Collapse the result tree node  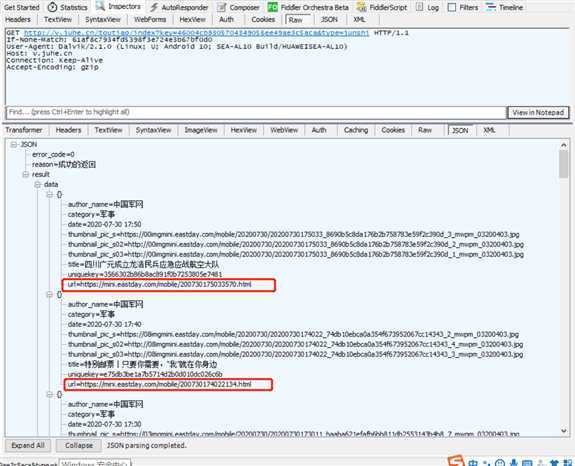point(26,175)
